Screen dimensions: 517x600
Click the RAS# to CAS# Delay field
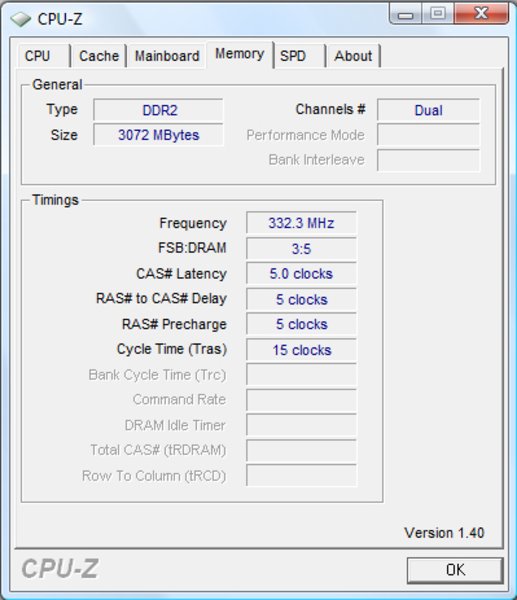[x=301, y=299]
